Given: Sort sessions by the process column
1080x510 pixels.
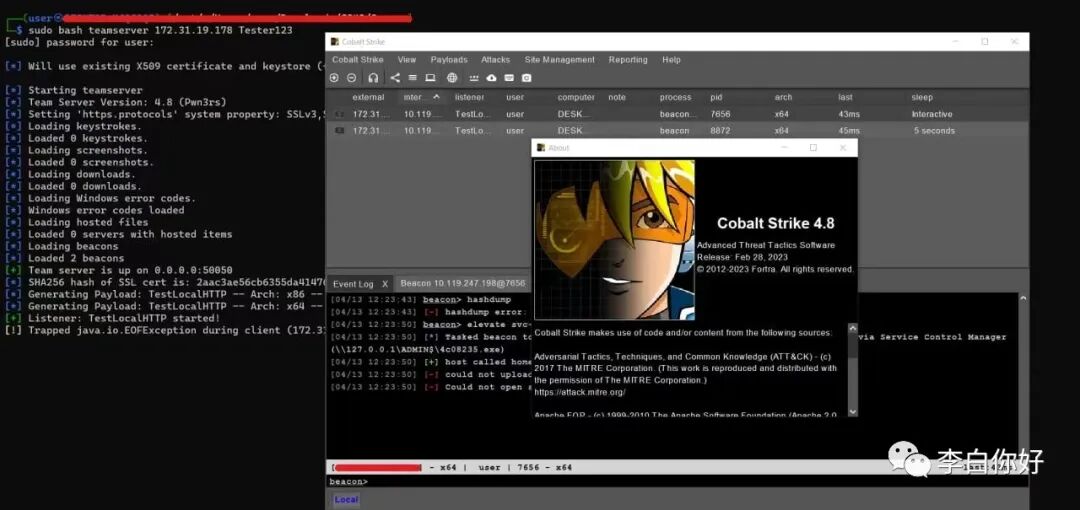Looking at the screenshot, I should pos(675,97).
